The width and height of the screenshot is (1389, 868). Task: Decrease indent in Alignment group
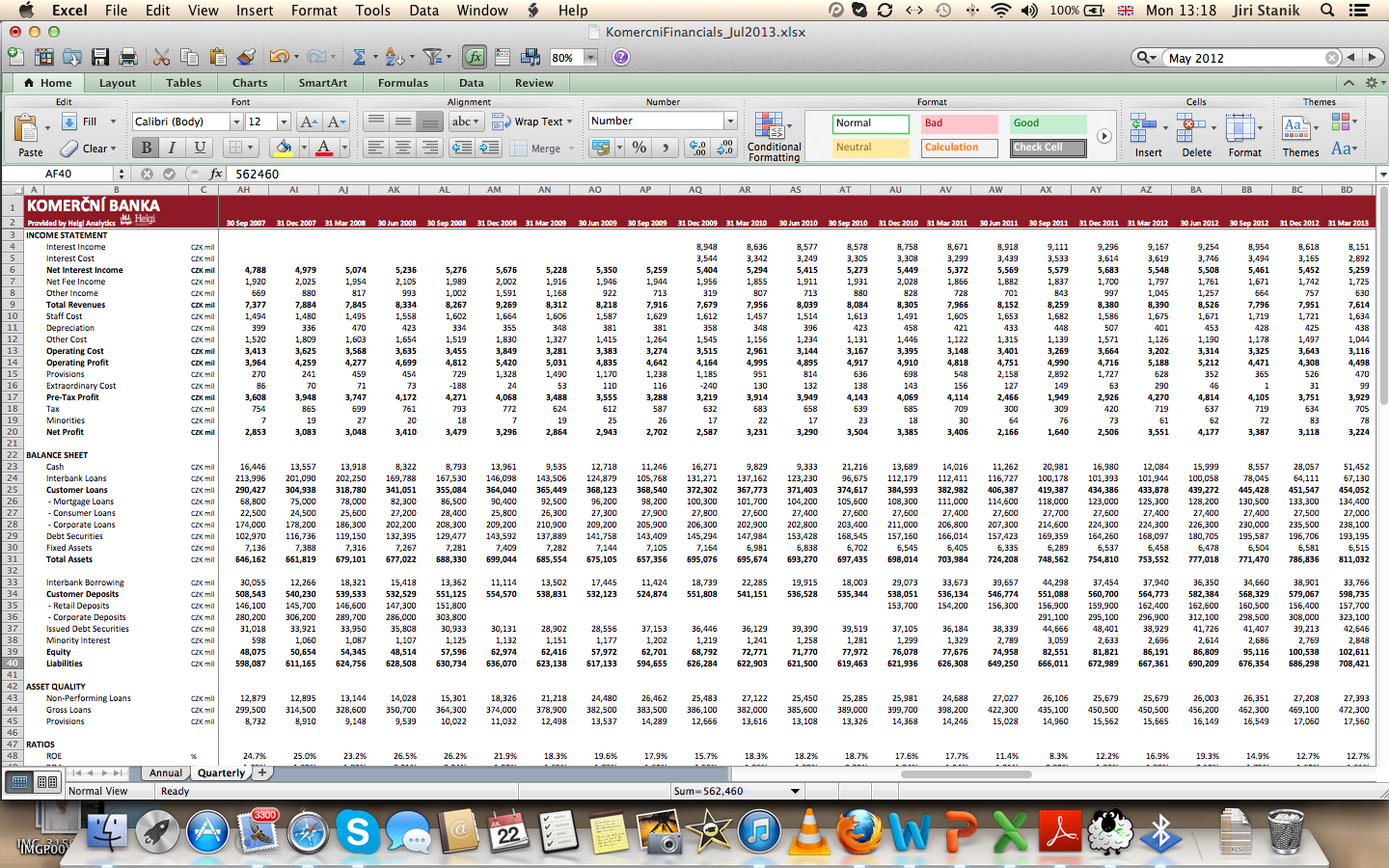tap(462, 148)
